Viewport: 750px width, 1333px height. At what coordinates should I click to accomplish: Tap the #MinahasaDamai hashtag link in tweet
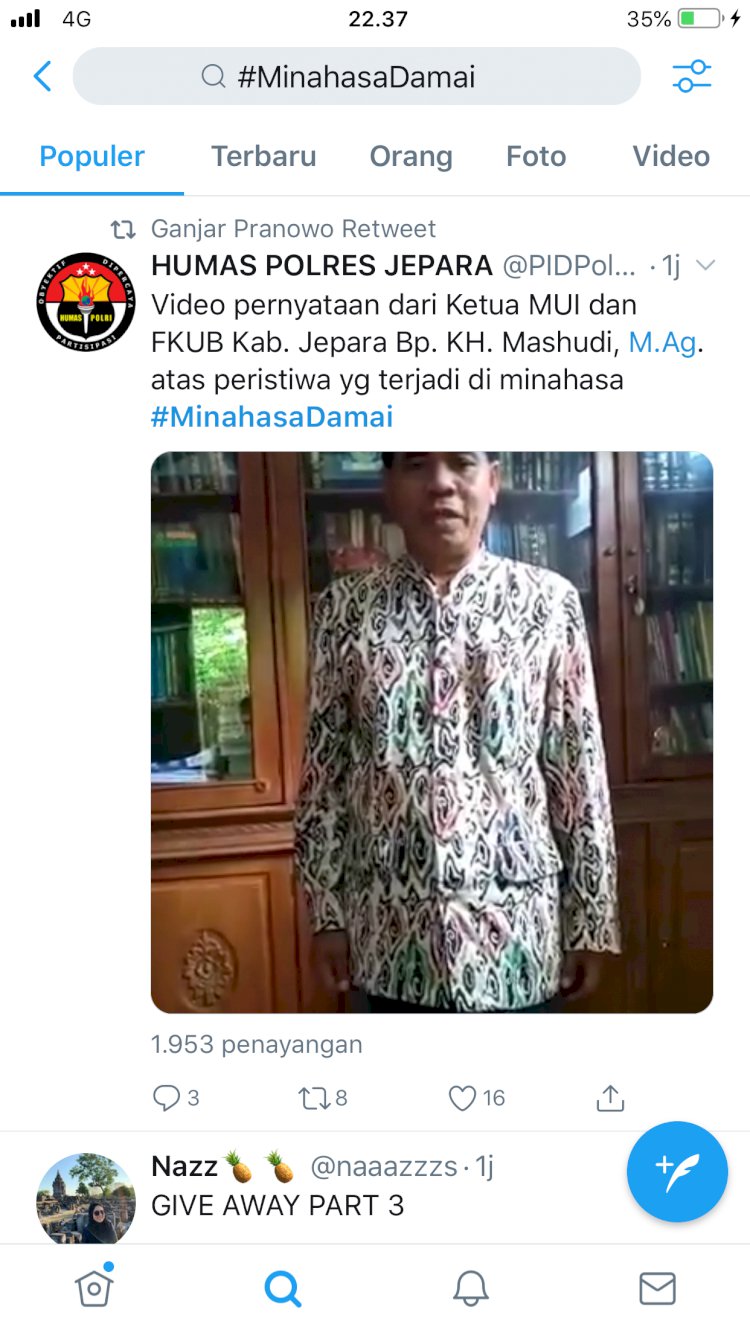[272, 417]
